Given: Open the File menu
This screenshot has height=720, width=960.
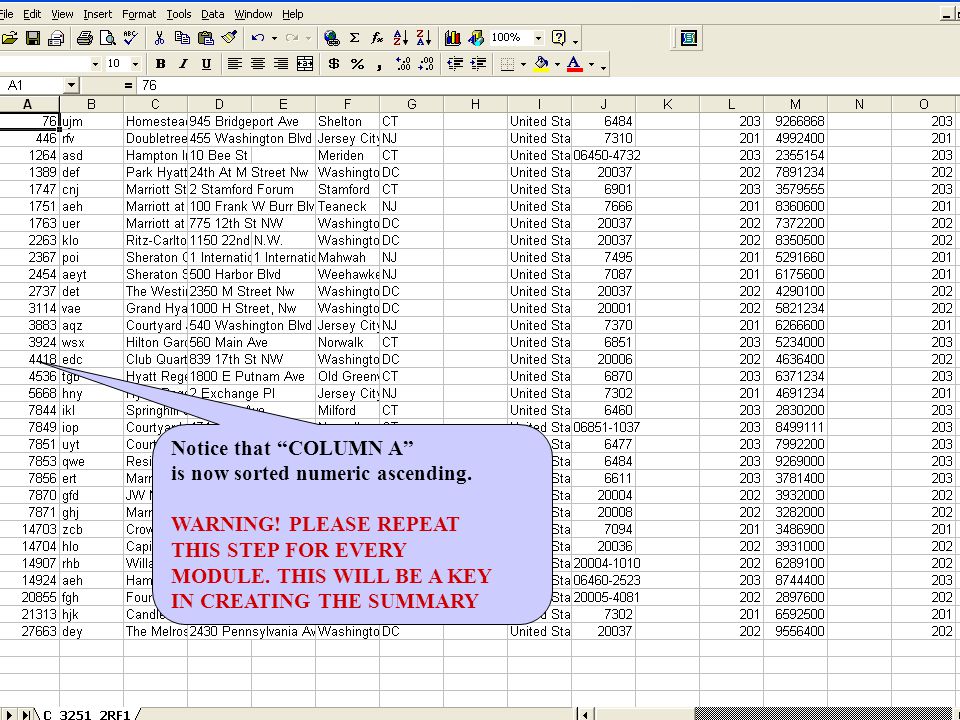Looking at the screenshot, I should 6,14.
